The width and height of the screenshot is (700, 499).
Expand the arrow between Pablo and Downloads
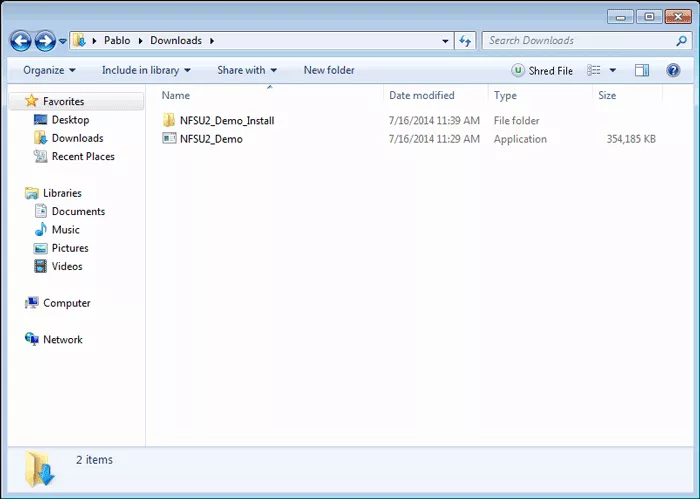coord(141,41)
